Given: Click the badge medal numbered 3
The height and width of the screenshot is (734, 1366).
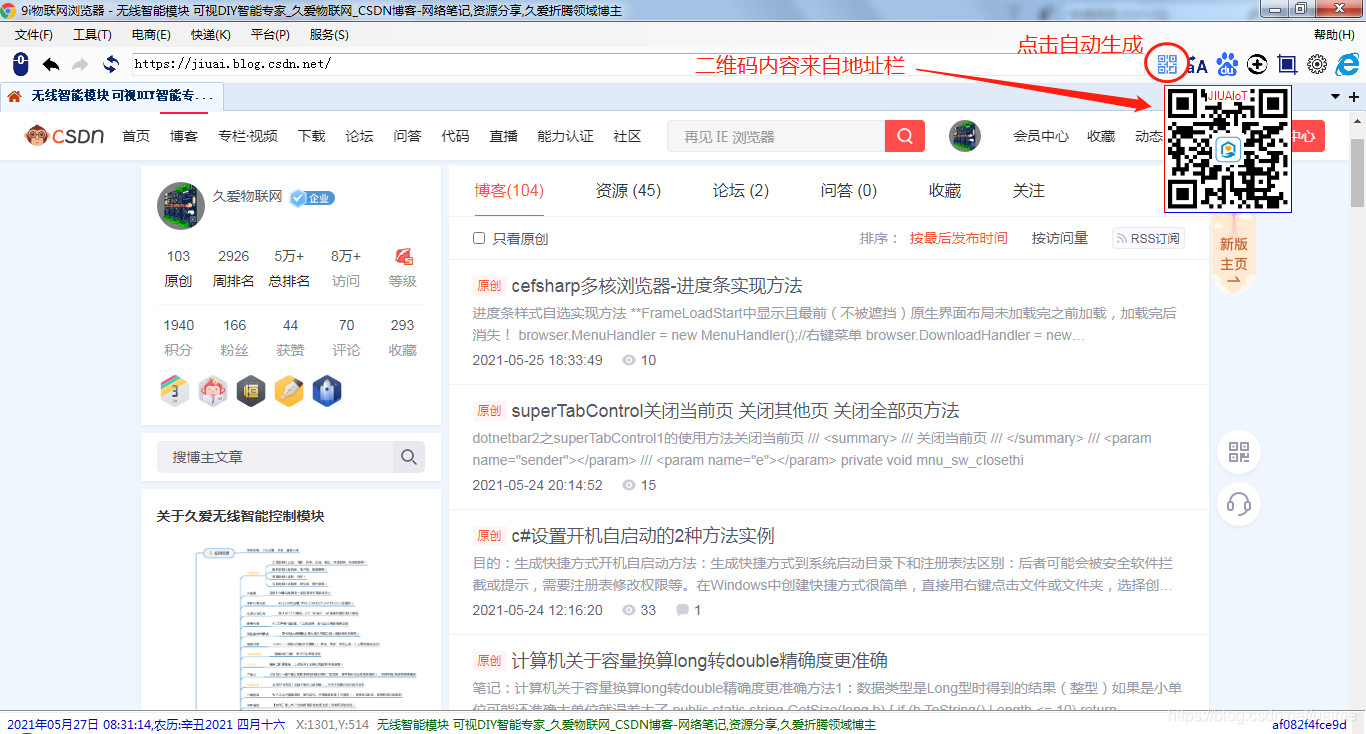Looking at the screenshot, I should (x=175, y=391).
